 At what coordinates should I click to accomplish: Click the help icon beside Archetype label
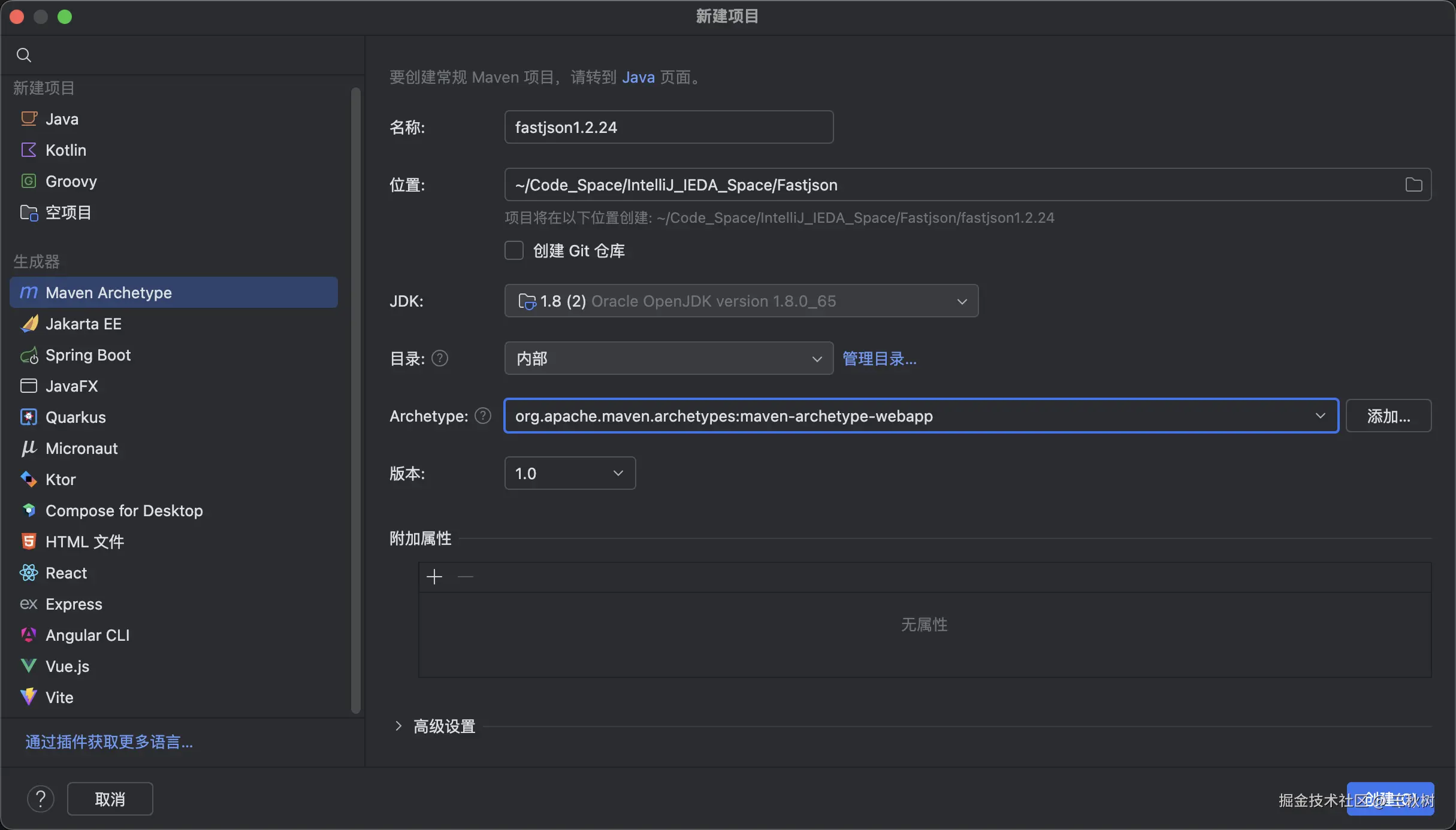483,416
